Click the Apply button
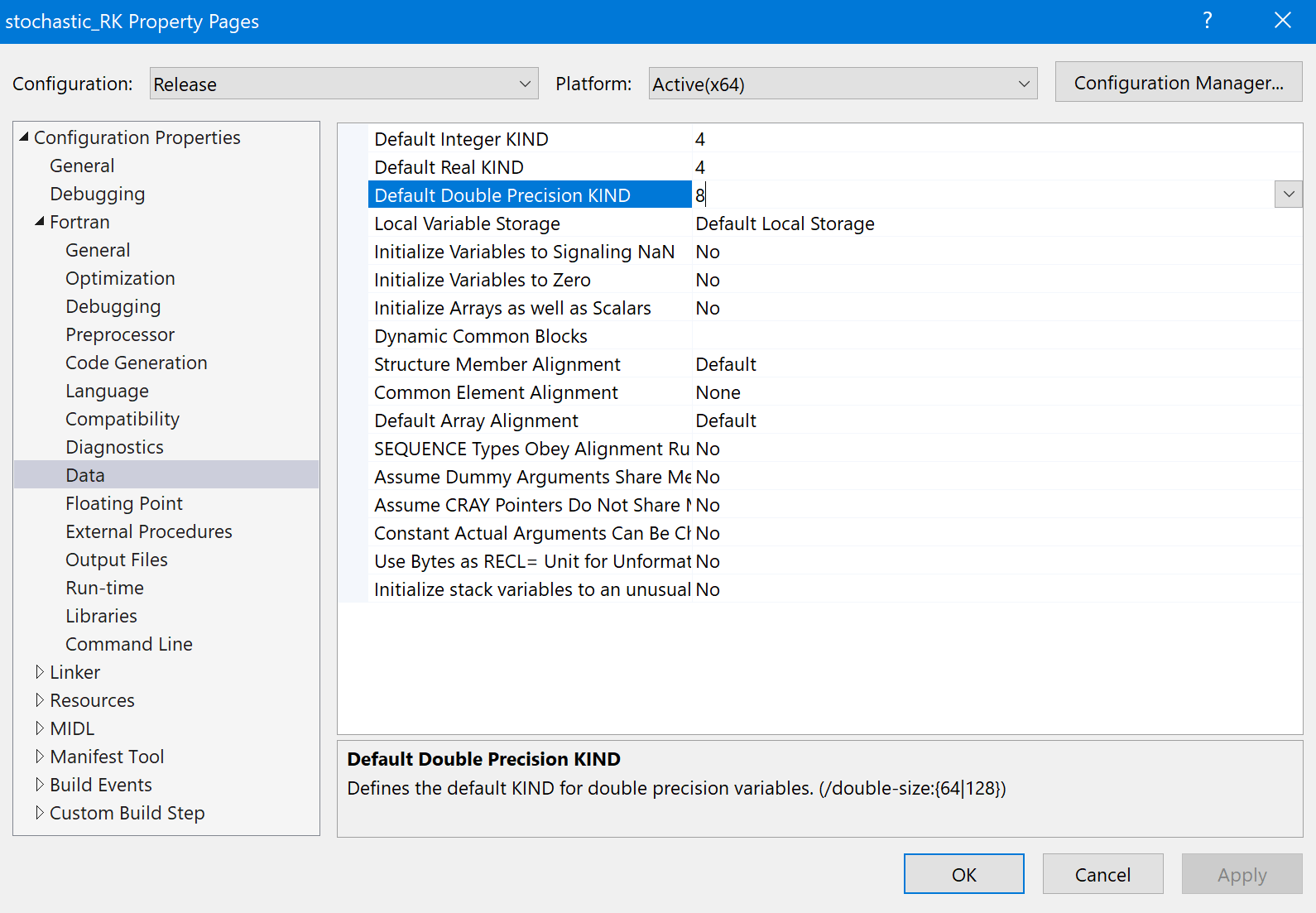The image size is (1316, 913). pos(1242,874)
